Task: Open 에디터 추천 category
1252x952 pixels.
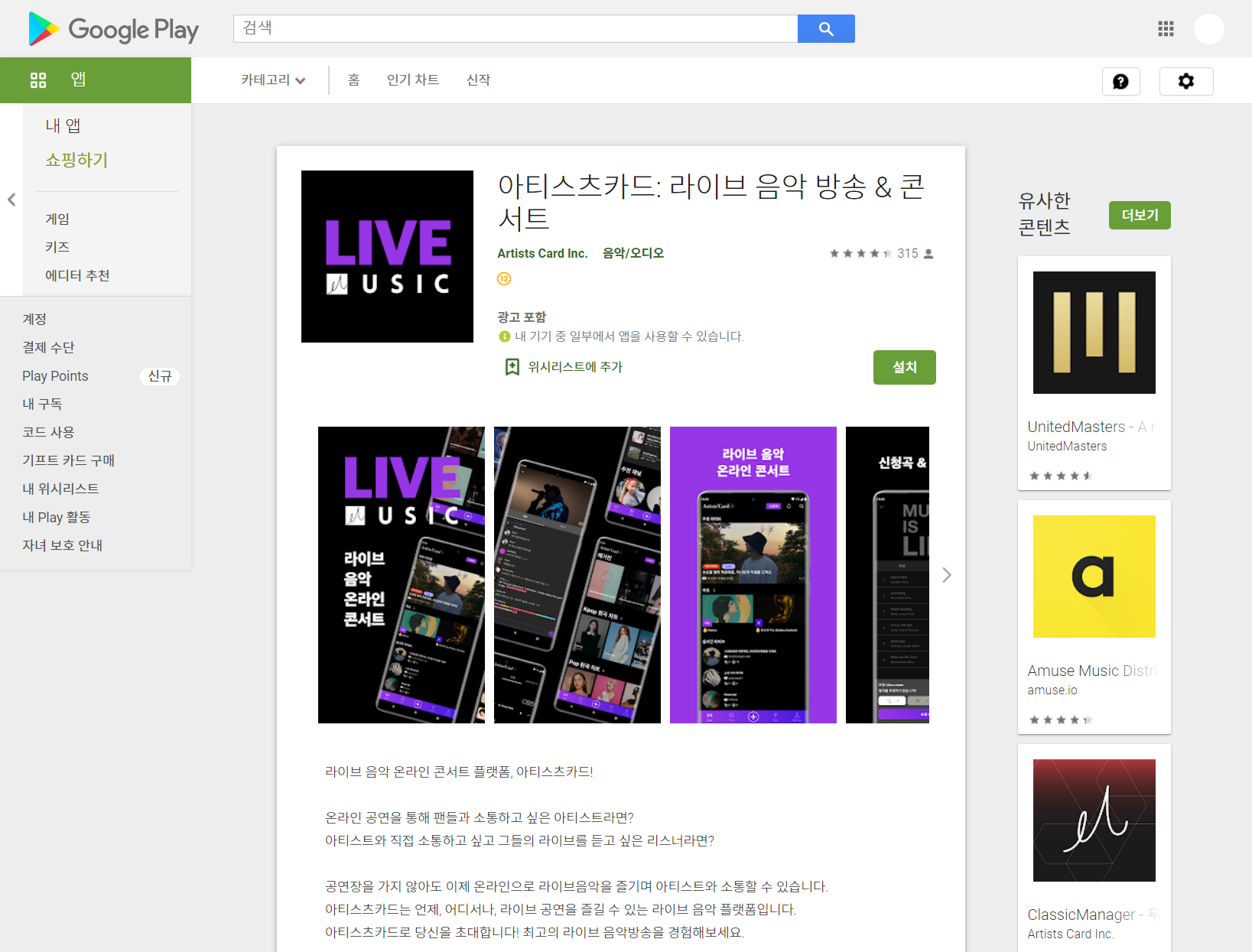Action: [77, 275]
